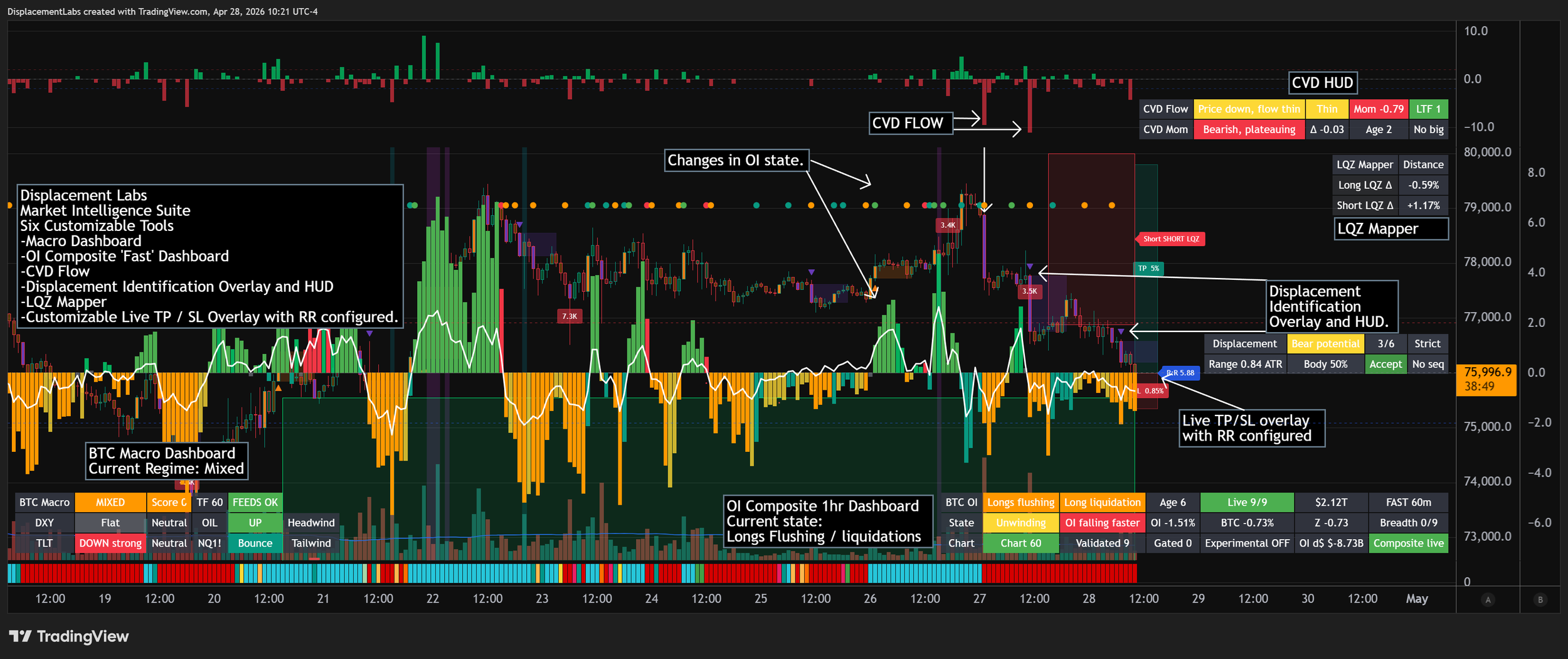The height and width of the screenshot is (659, 1568).
Task: Click the 'Experimental OFF' cell
Action: (1247, 543)
